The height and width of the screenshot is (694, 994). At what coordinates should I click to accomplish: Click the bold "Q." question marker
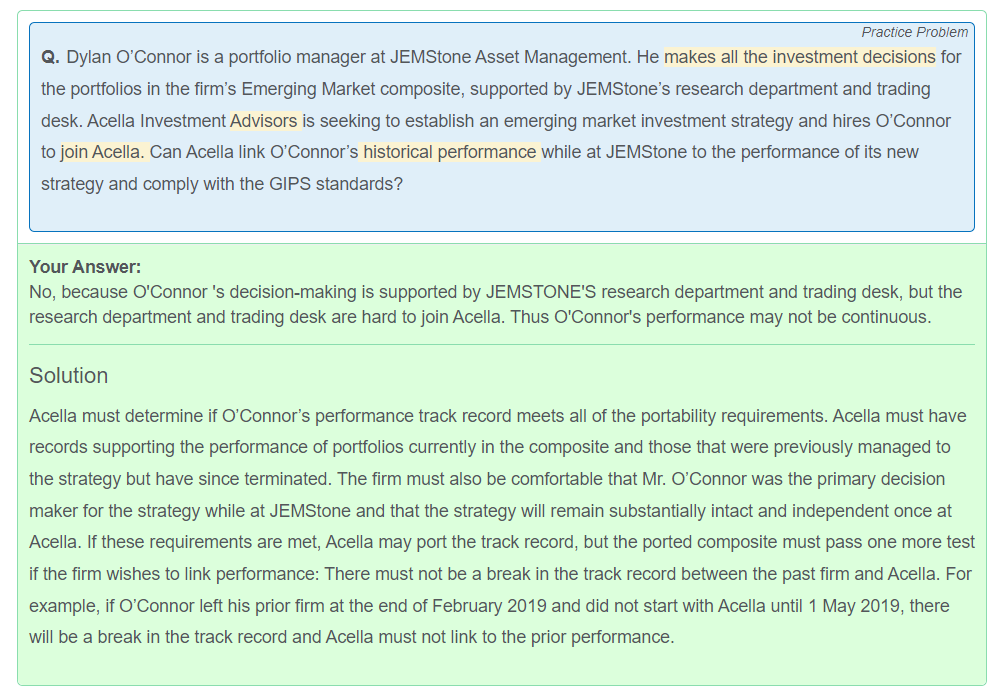(51, 57)
